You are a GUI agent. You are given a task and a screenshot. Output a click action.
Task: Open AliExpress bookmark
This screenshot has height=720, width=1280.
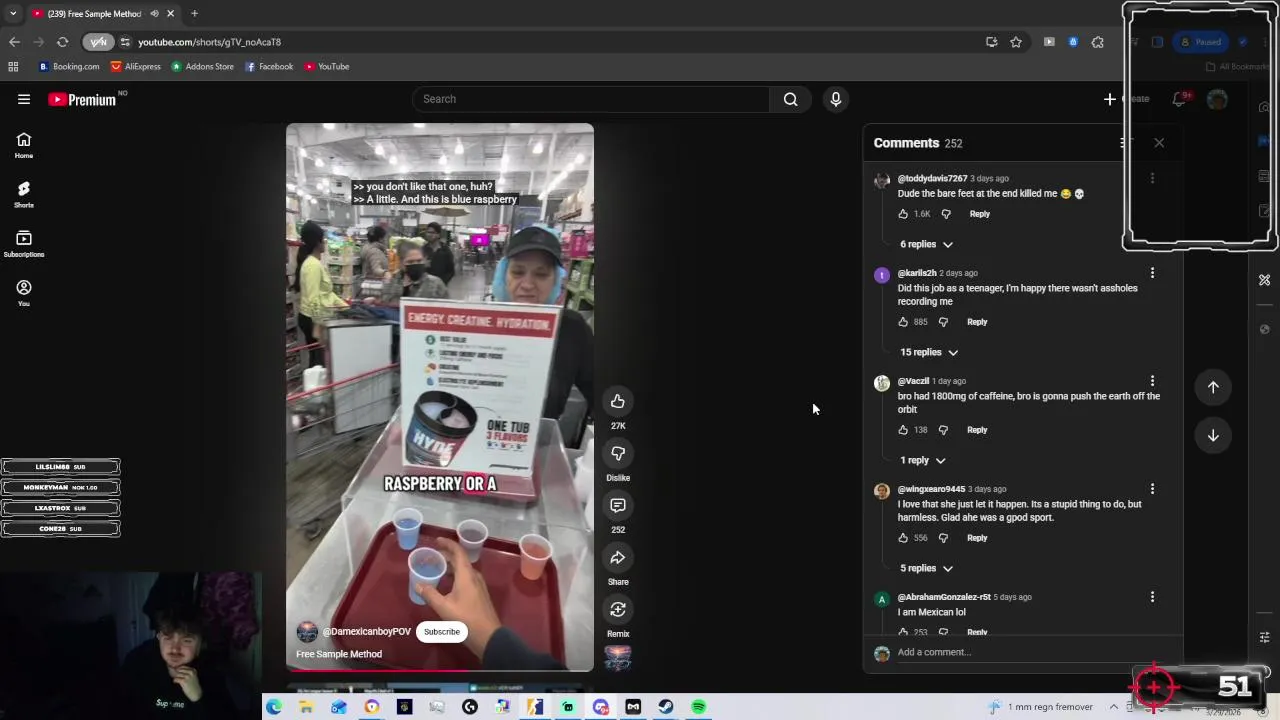(x=136, y=67)
